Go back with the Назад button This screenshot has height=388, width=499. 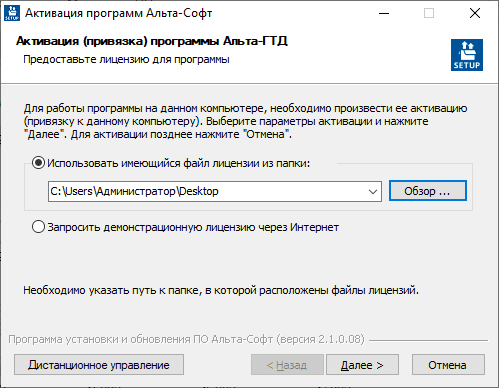pyautogui.click(x=287, y=365)
